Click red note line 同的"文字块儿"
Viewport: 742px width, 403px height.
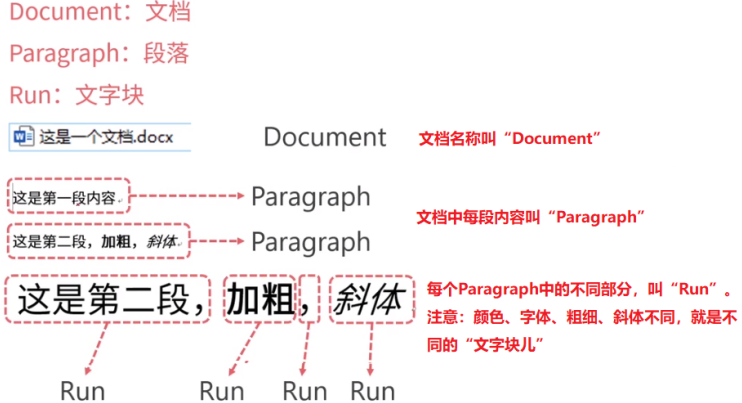[485, 345]
